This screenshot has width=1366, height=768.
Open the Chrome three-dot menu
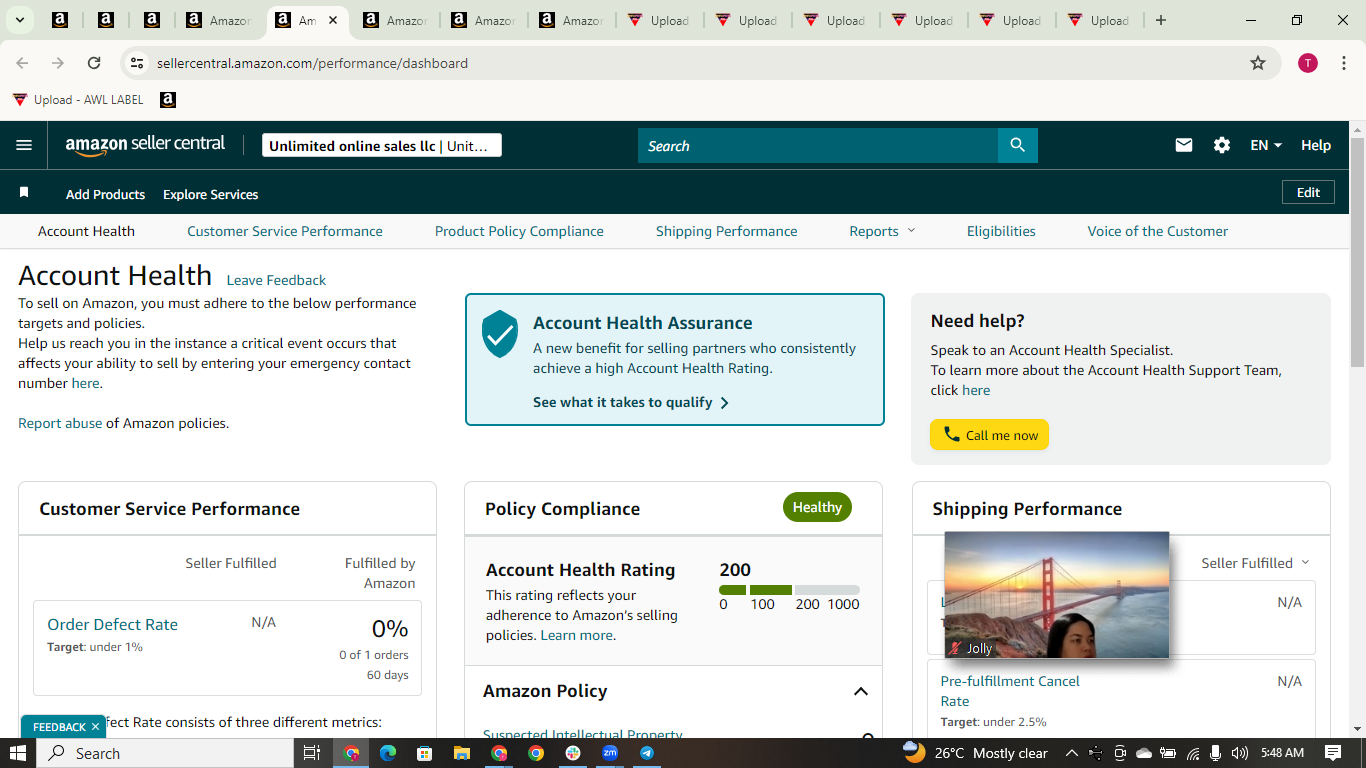[1344, 63]
